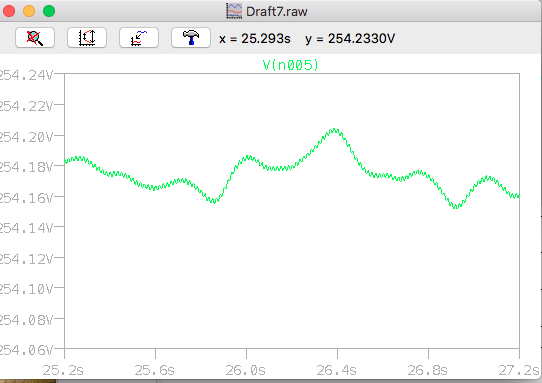Click the 26.4s time axis label

336,371
